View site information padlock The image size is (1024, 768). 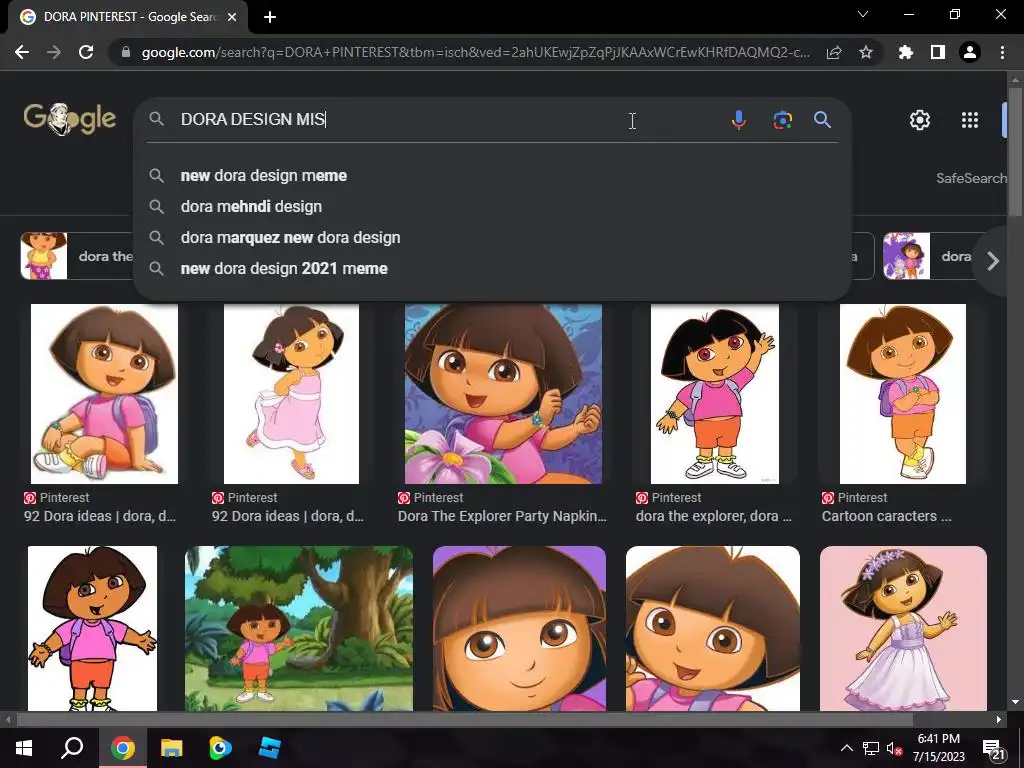tap(126, 52)
